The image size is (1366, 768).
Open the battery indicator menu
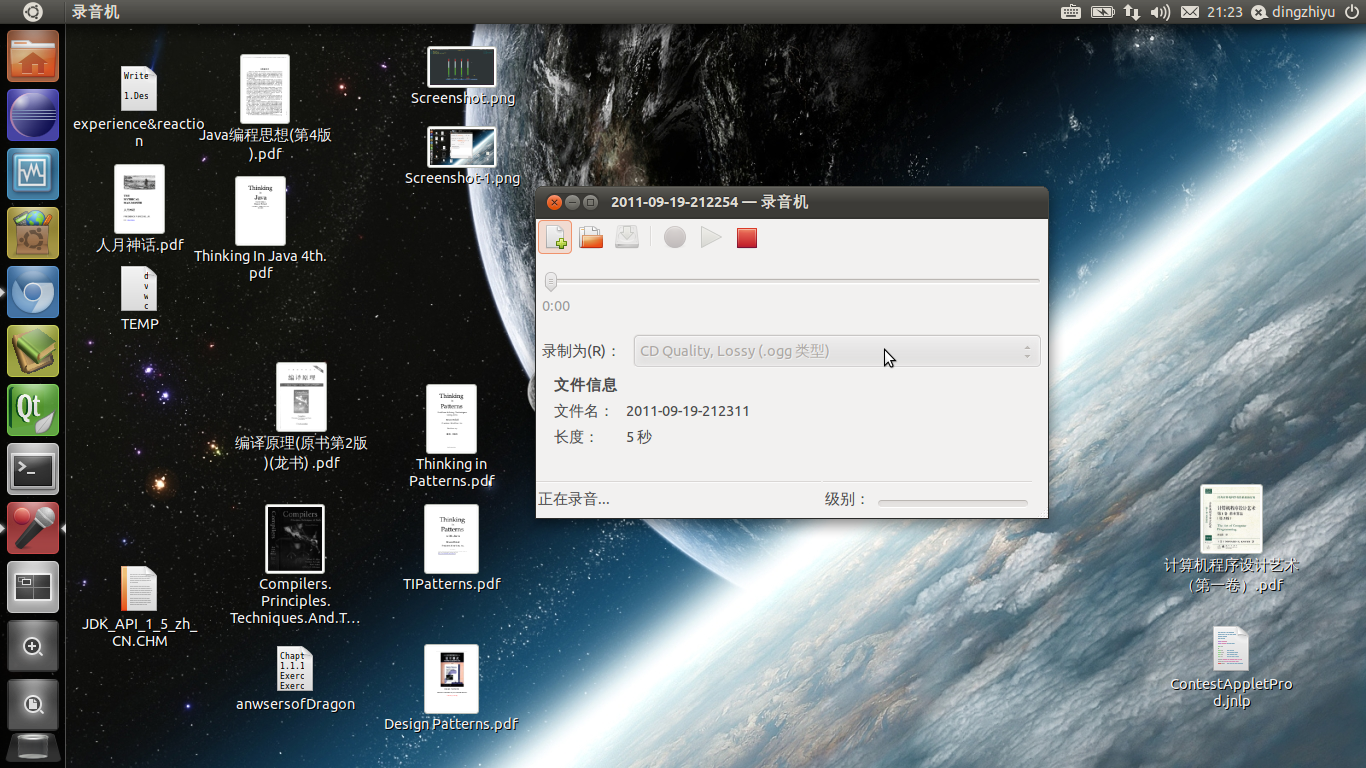click(x=1102, y=12)
